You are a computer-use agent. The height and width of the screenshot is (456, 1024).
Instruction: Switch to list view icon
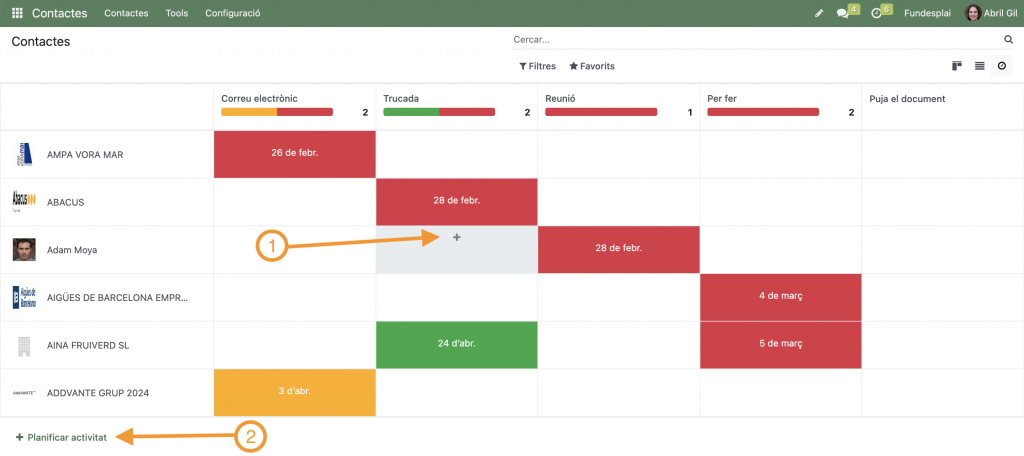tap(979, 66)
